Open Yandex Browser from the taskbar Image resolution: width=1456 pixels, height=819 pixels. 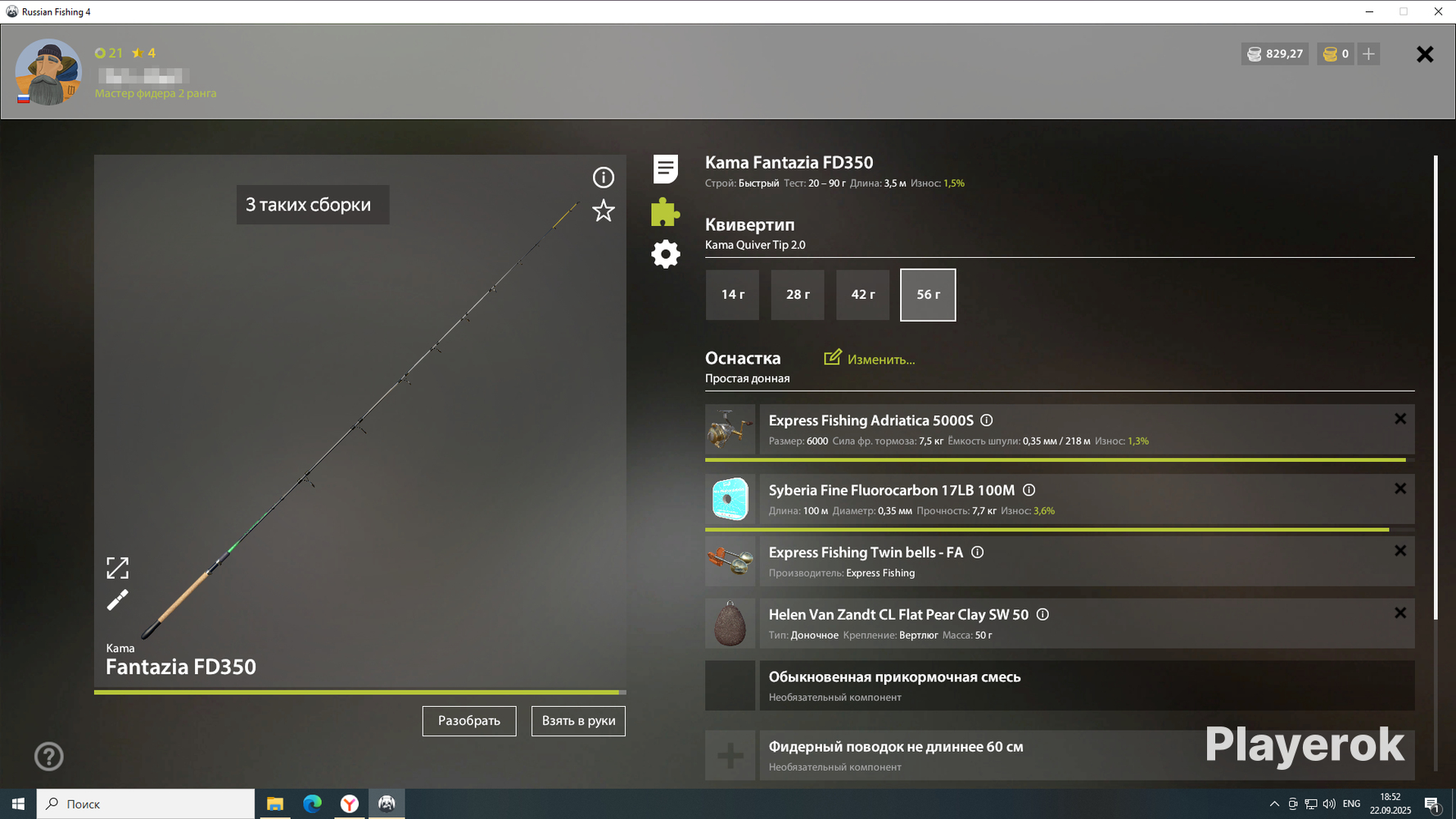[350, 804]
